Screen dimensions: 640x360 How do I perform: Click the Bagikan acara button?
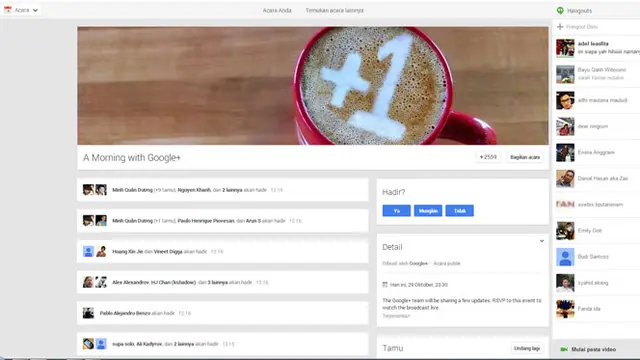(525, 157)
